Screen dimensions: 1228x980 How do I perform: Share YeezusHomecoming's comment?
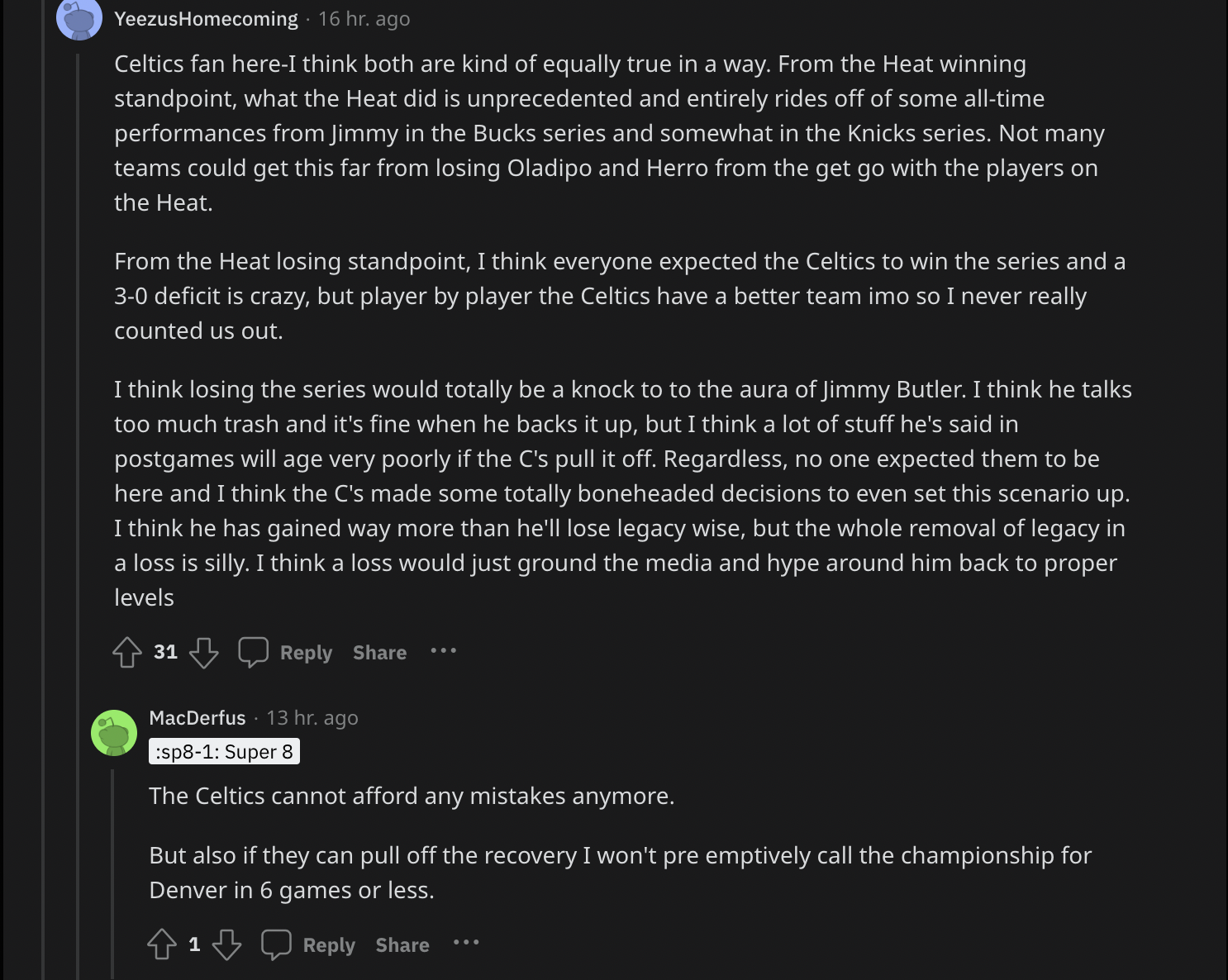(x=379, y=653)
